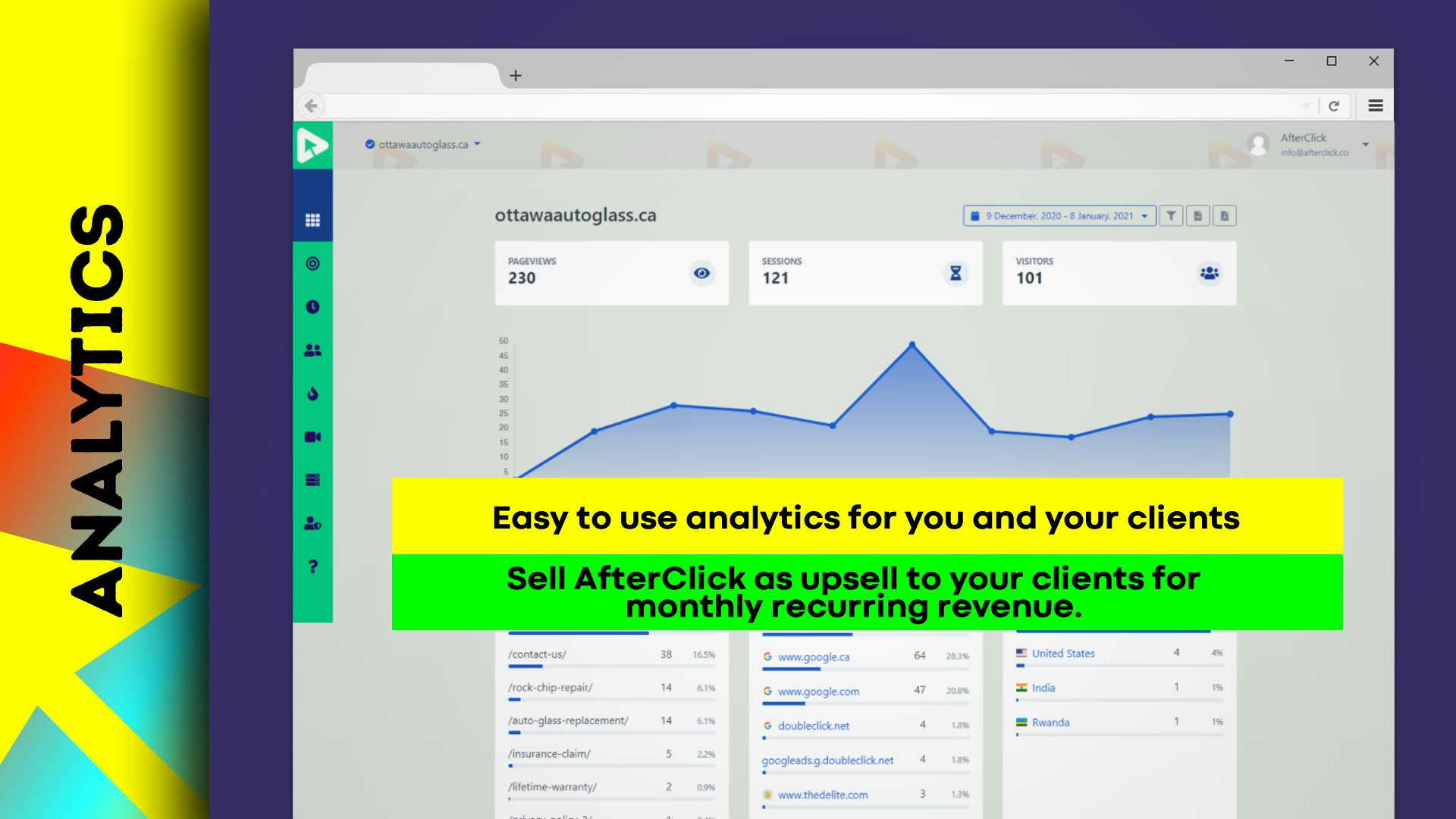
Task: Open the date range picker dropdown
Action: point(1059,216)
